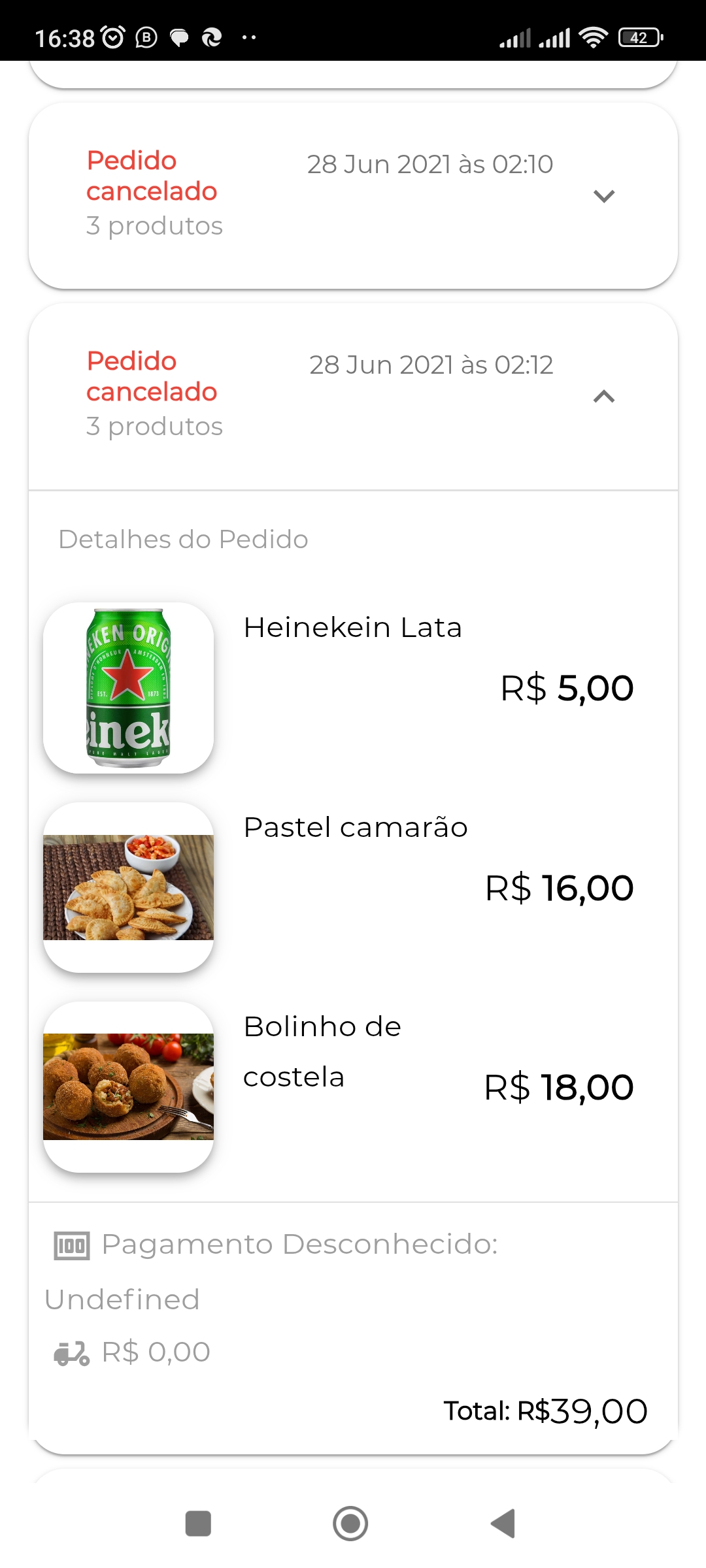Tap the alarm icon in status bar
This screenshot has width=706, height=1568.
[x=114, y=38]
